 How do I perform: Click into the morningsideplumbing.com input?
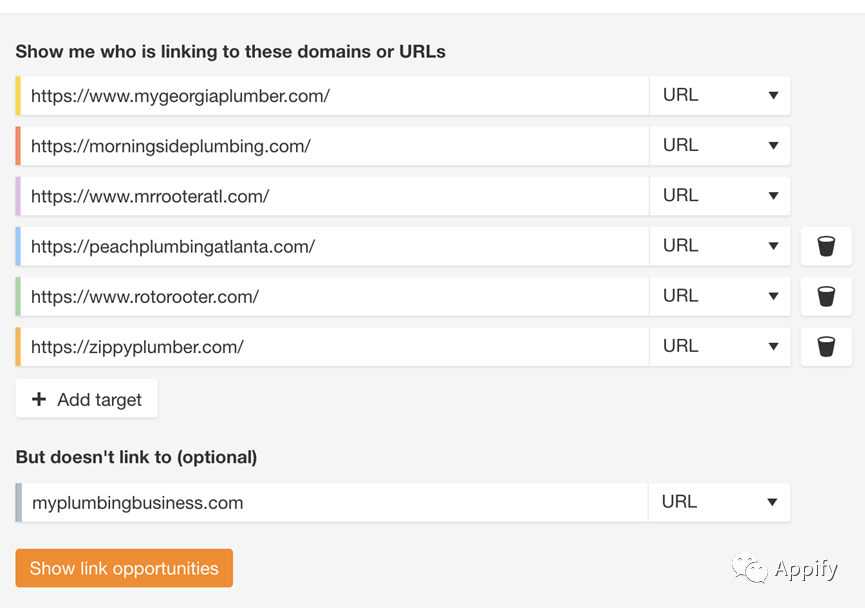point(332,146)
